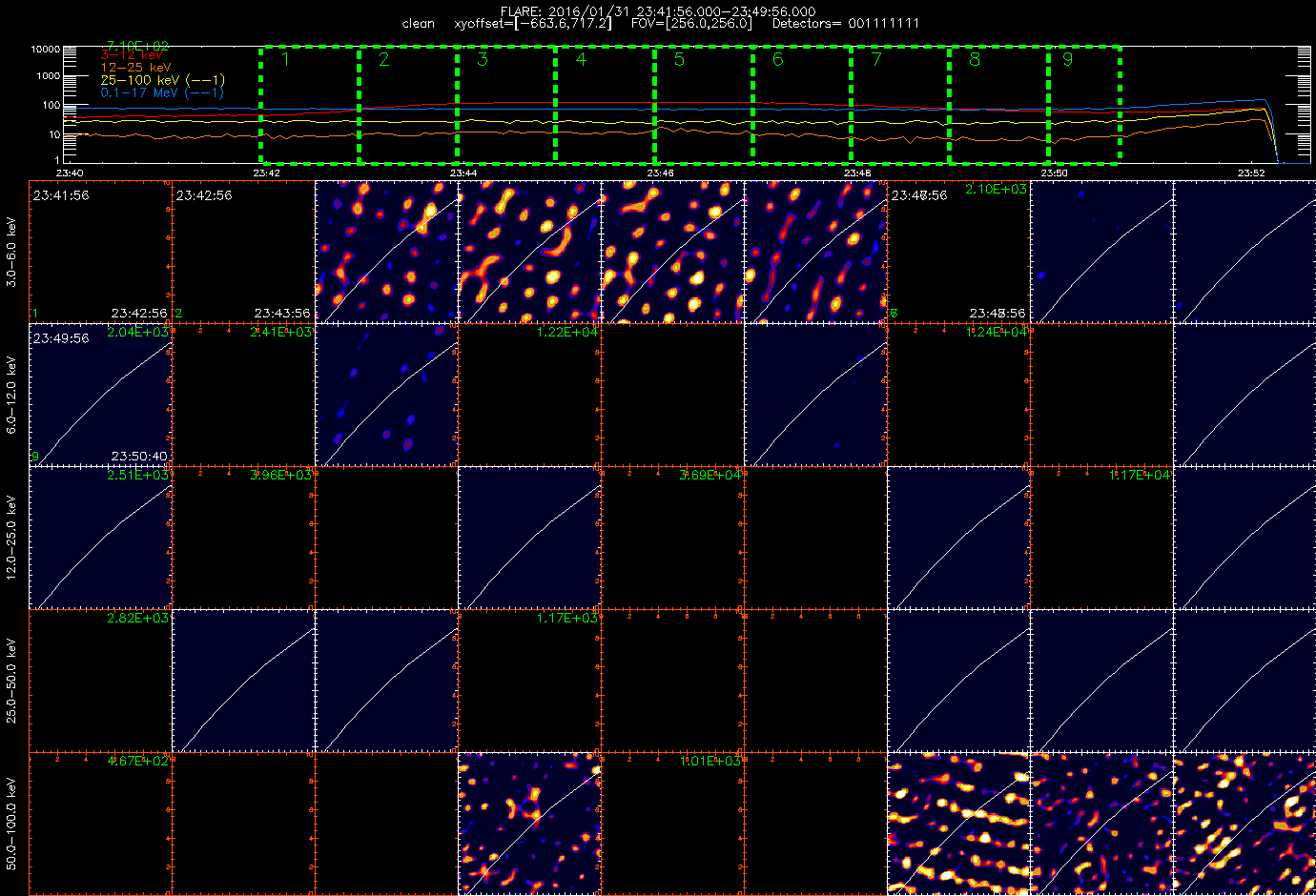Click the red '3-12 keV' legend entry
Viewport: 1316px width, 896px height.
(131, 56)
